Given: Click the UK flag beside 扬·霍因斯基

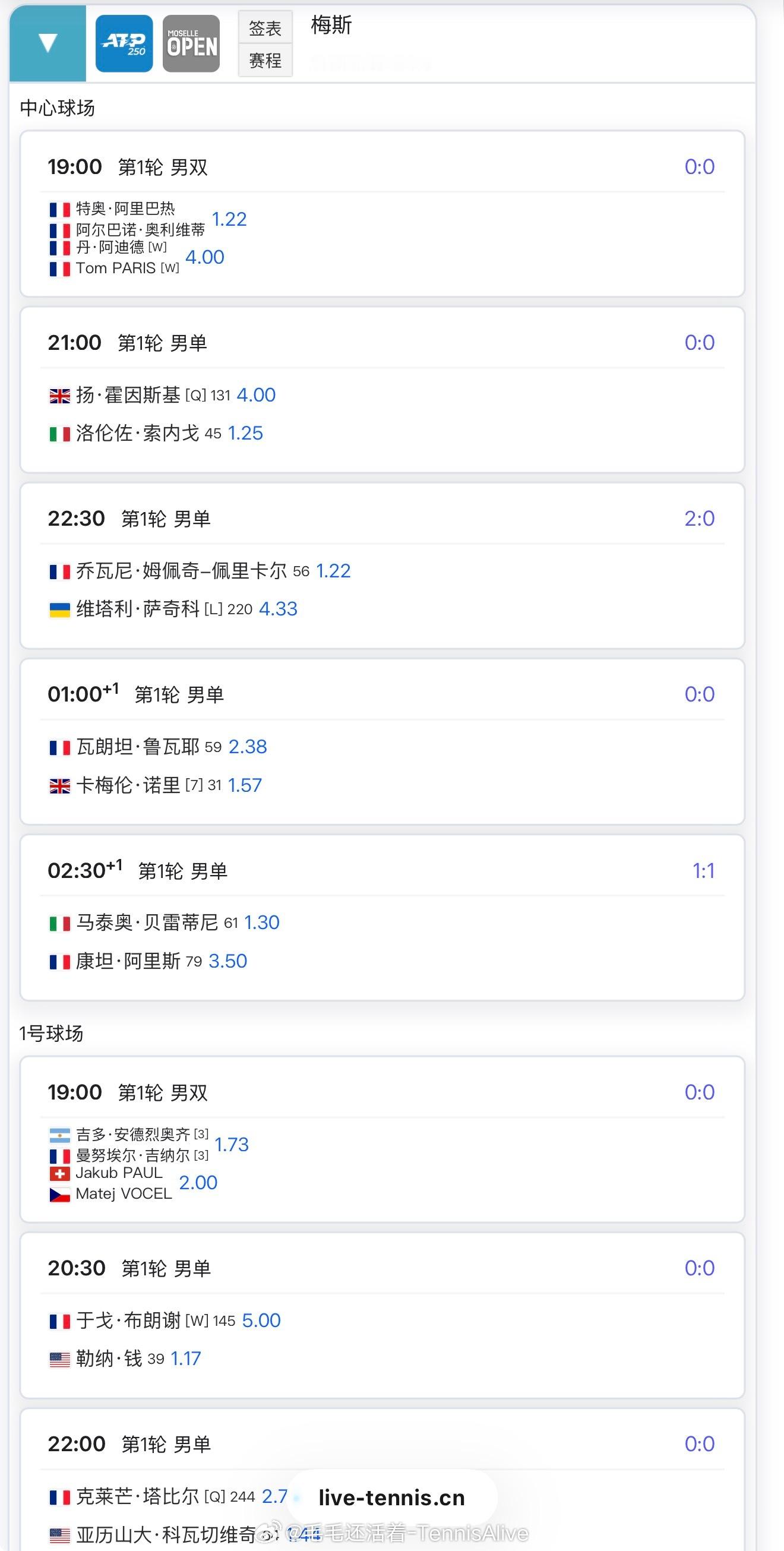Looking at the screenshot, I should (x=59, y=396).
